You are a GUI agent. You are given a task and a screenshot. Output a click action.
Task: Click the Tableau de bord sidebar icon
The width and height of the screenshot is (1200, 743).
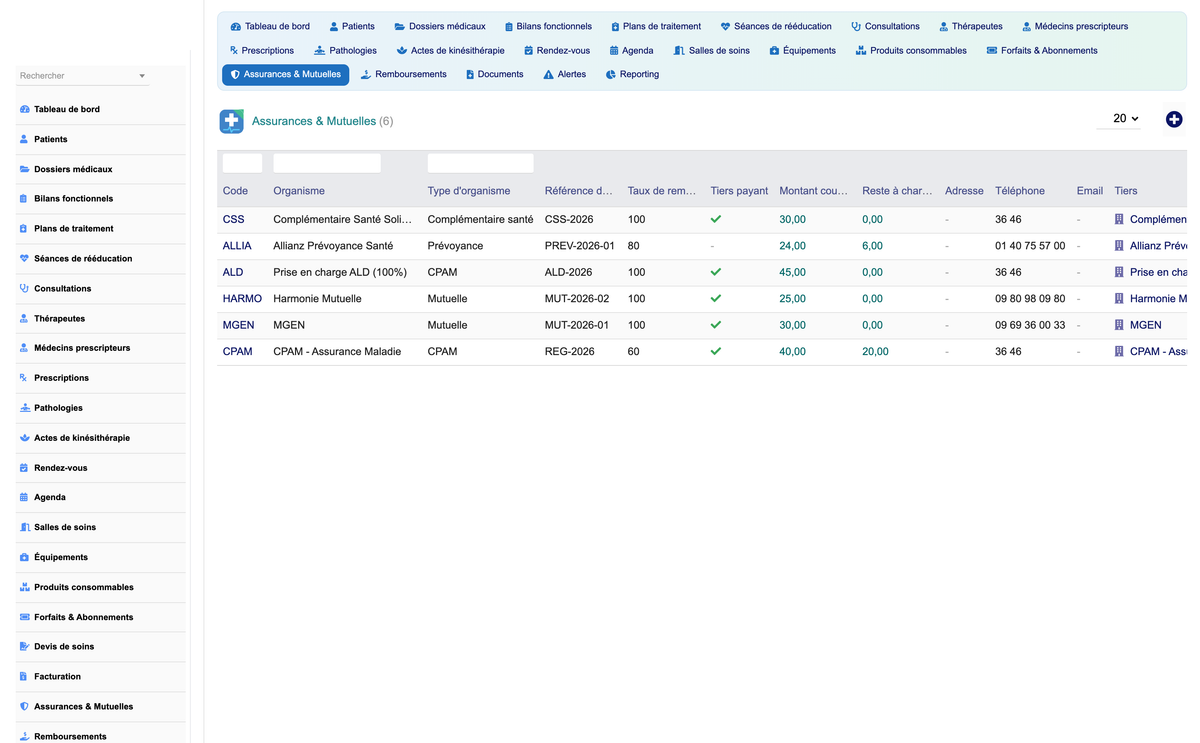click(x=24, y=109)
